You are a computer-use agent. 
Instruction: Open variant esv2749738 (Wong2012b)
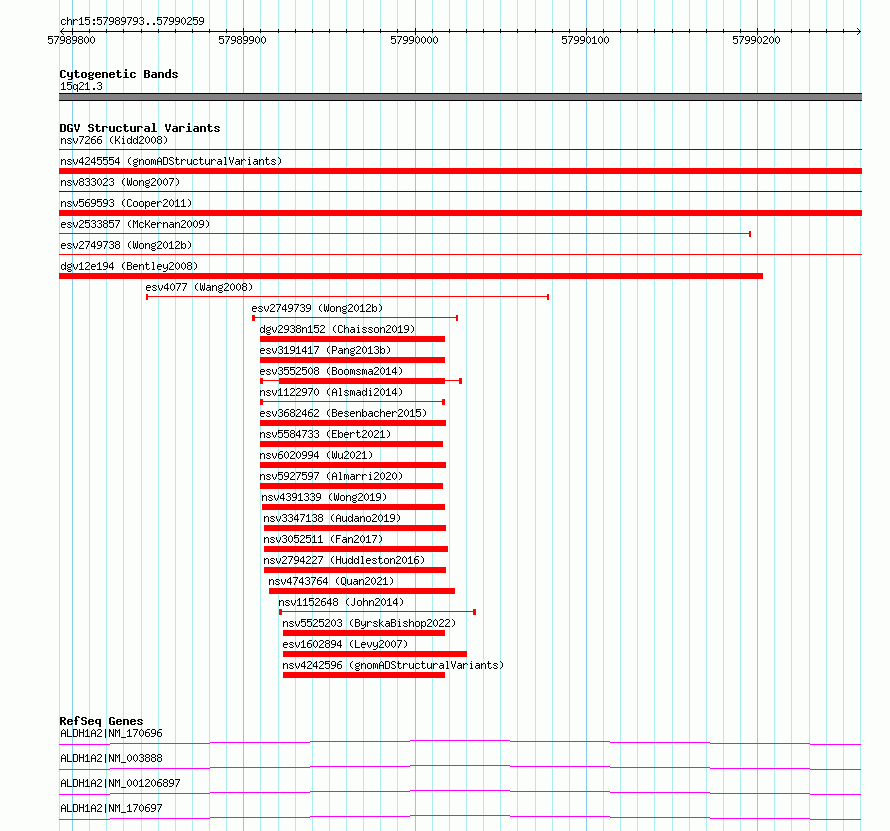126,245
